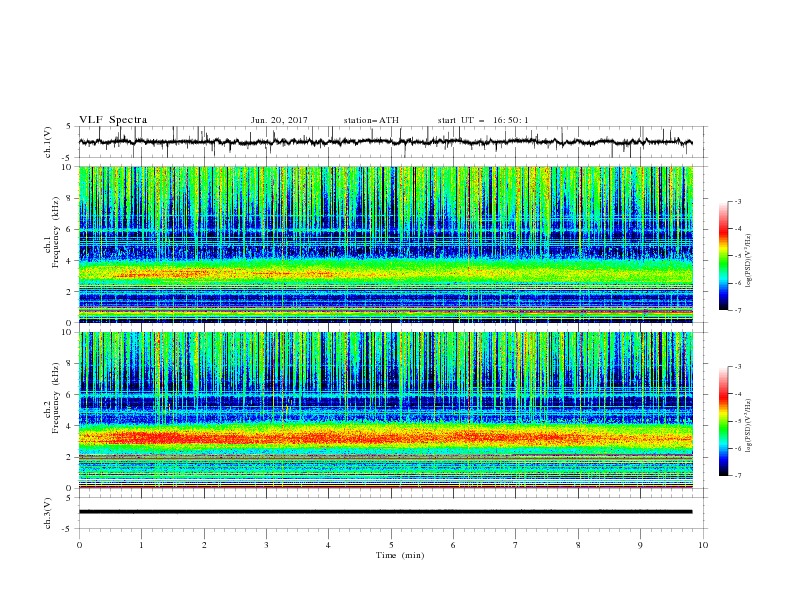Click the time axis tick labeled 9
The height and width of the screenshot is (612, 792).
[x=640, y=545]
